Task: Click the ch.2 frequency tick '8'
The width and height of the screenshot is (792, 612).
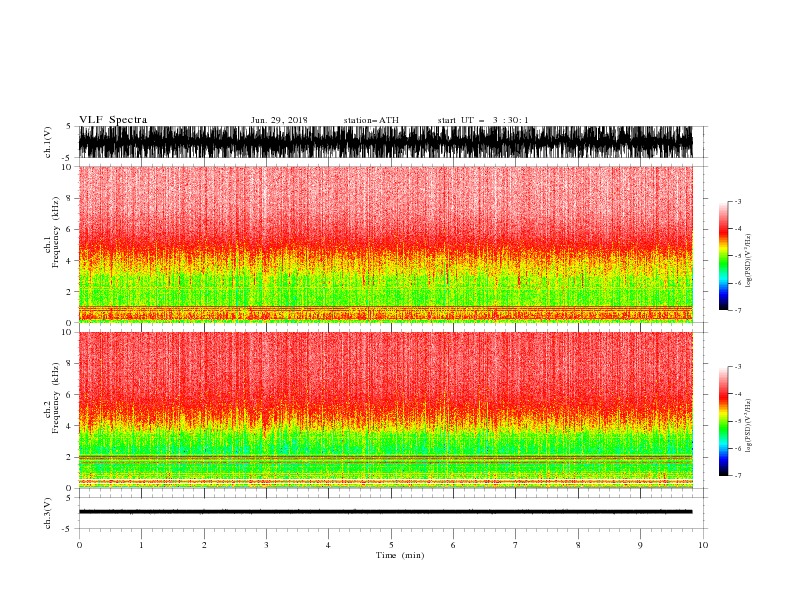Action: pos(69,364)
